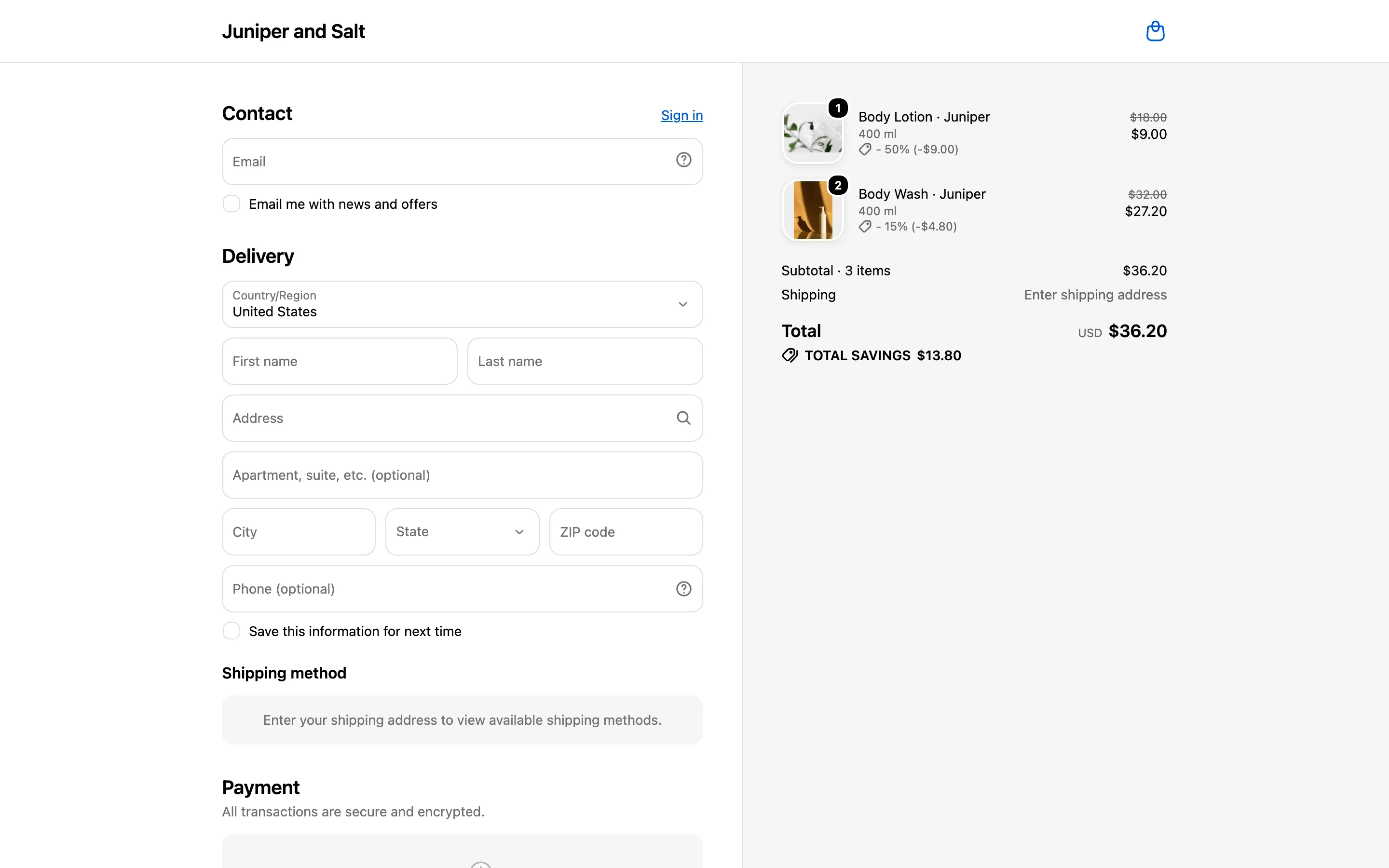Click the Subtotal · 3 items label
1389x868 pixels.
coord(836,271)
